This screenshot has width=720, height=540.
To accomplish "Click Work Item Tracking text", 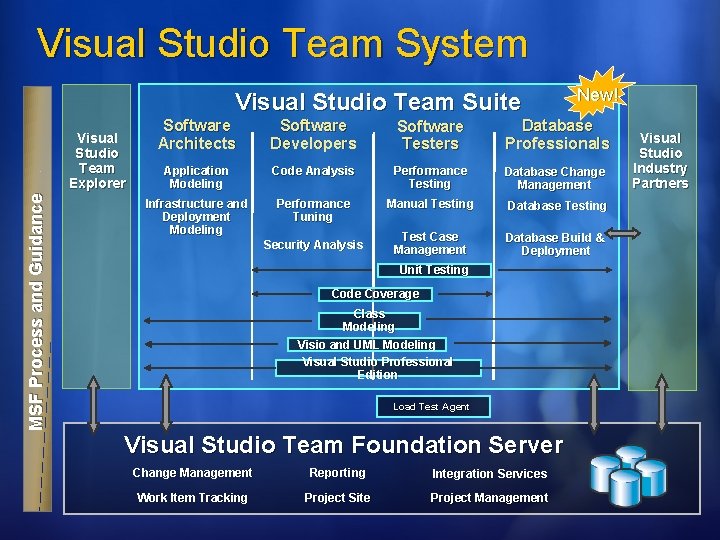I will pos(192,498).
